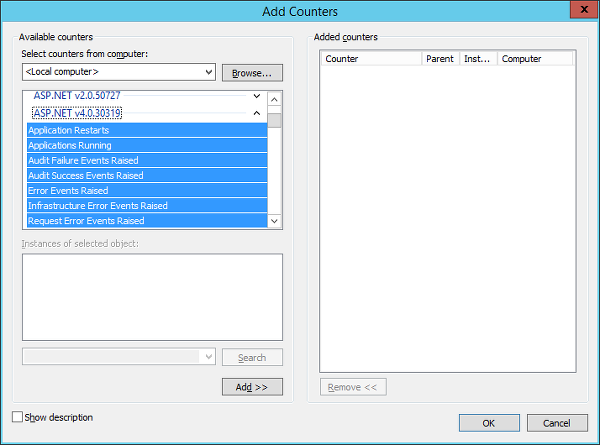Screen dimensions: 600x445
Task: Click the Browse... button
Action: (x=252, y=73)
